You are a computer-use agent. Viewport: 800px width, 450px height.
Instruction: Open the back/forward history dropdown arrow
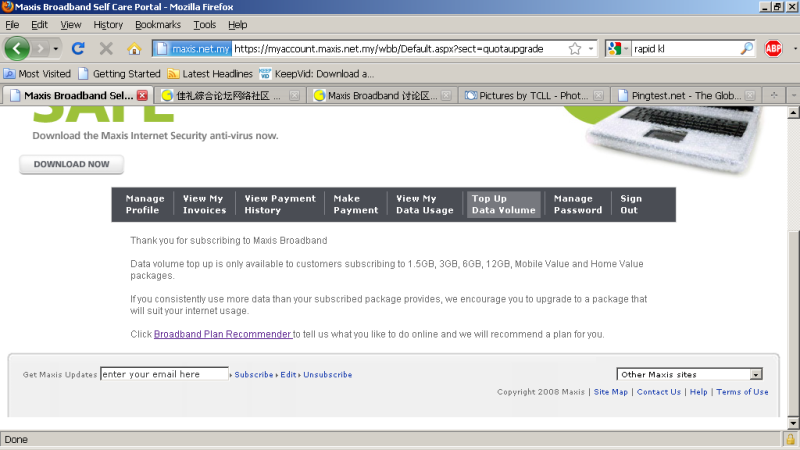pos(56,49)
